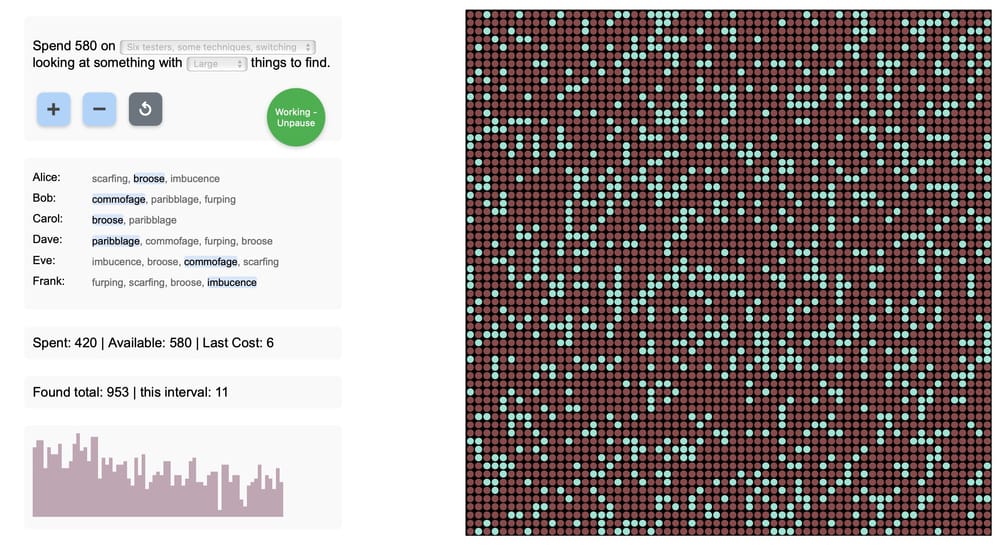Select Carol's highlighted 'broose' technique
The width and height of the screenshot is (1000, 545).
107,220
